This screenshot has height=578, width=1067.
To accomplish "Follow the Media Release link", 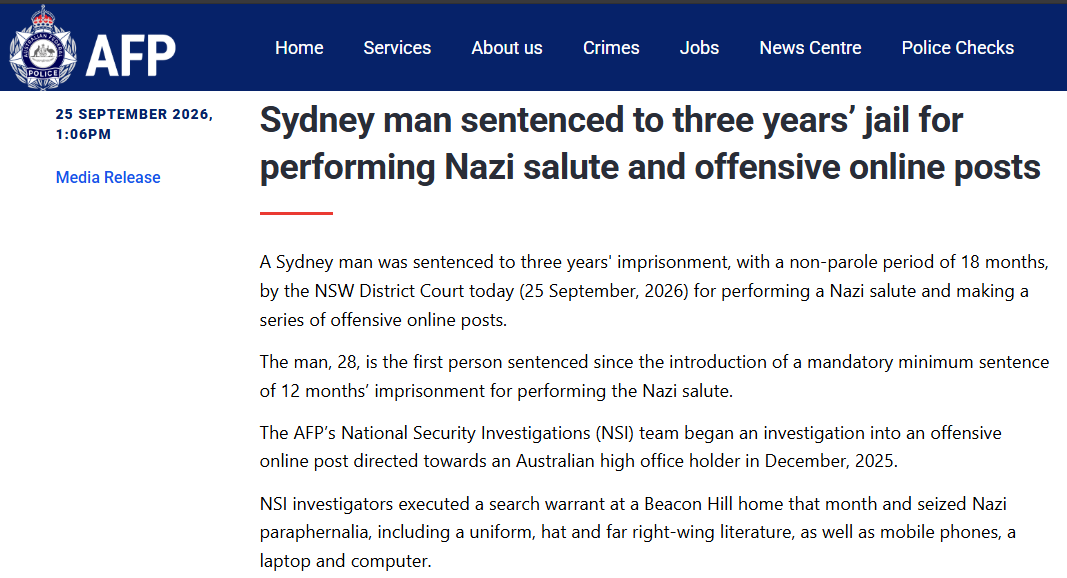I will pos(108,177).
